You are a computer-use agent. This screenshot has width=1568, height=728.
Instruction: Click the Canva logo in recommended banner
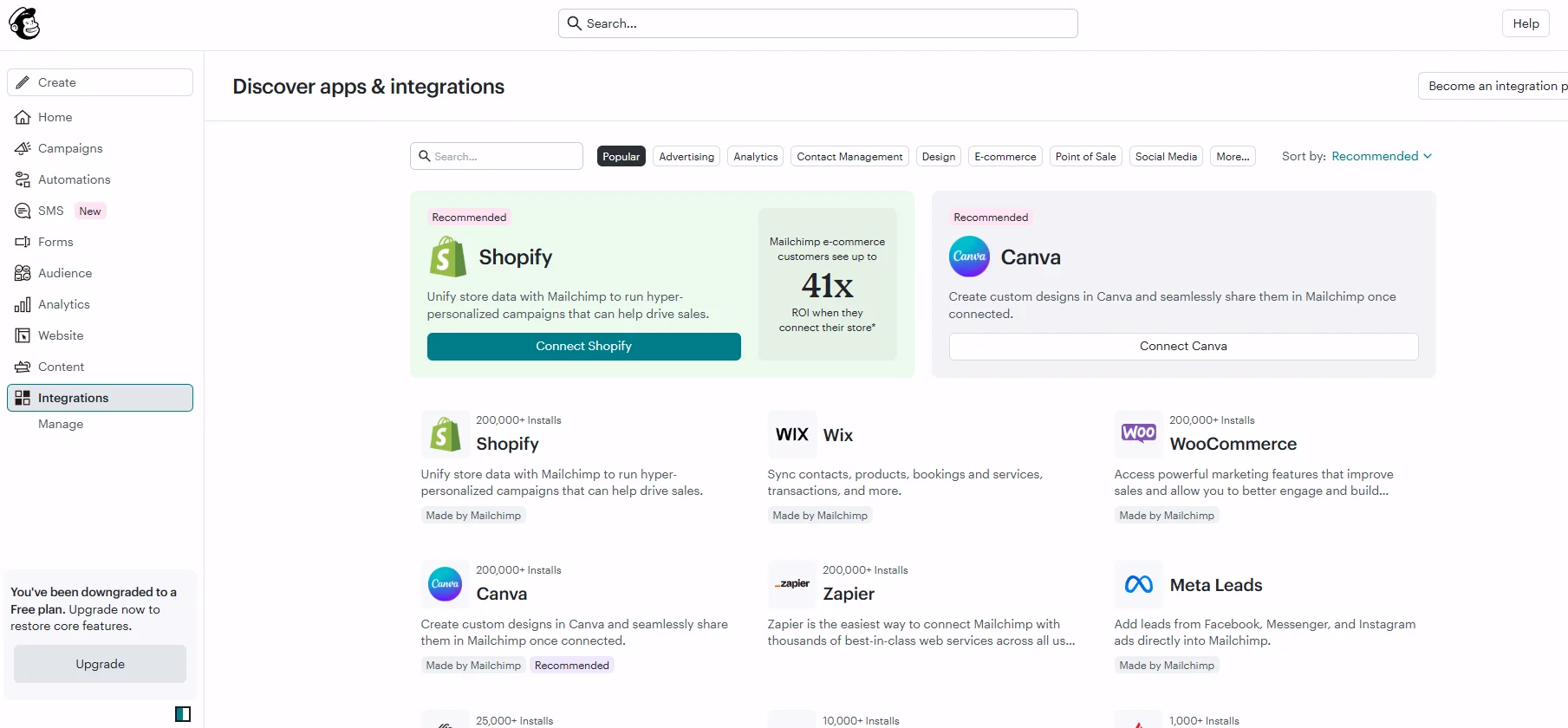pyautogui.click(x=969, y=257)
